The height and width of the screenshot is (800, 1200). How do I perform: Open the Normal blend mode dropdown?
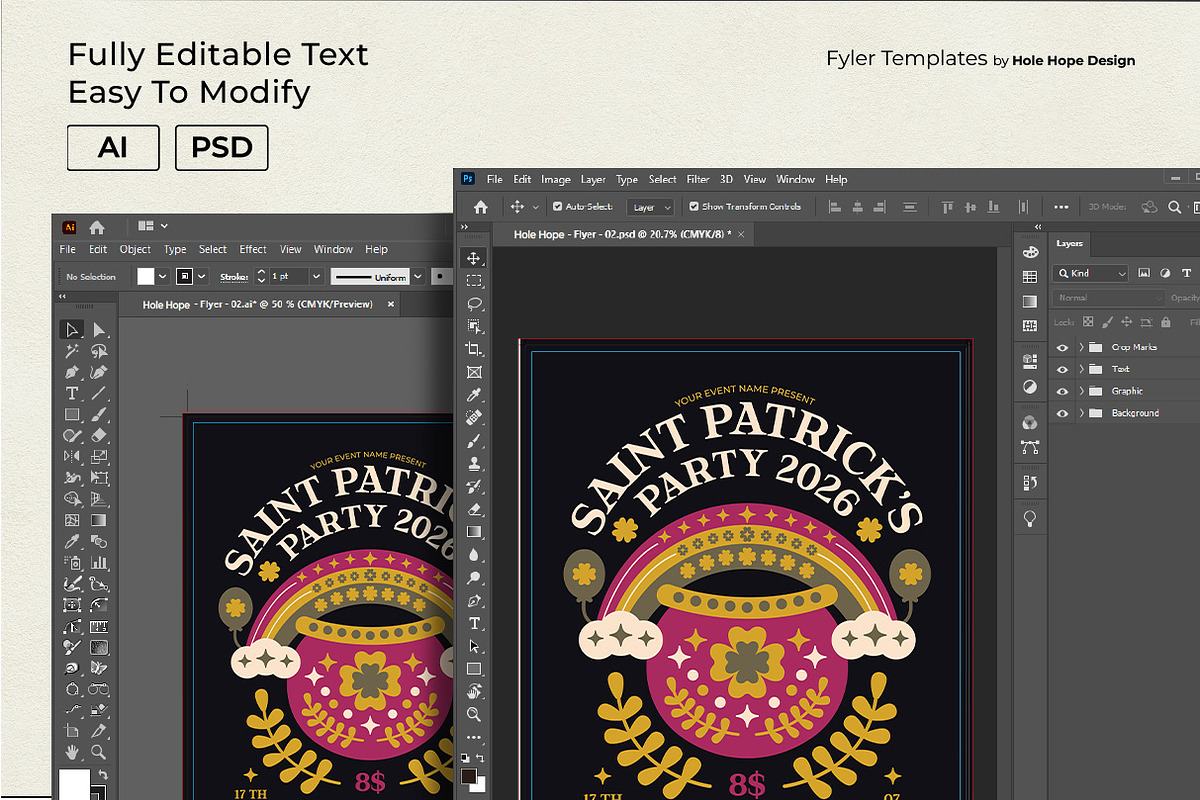coord(1110,298)
